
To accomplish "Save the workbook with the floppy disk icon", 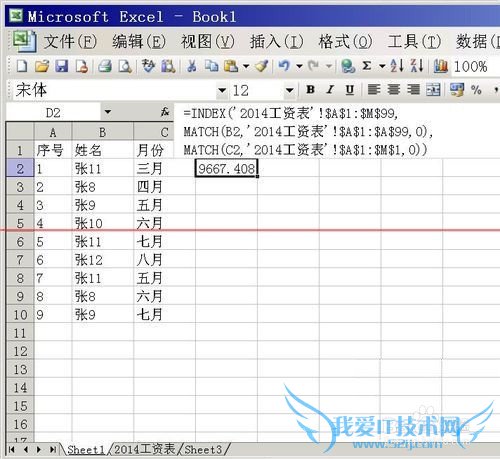I will coord(62,66).
